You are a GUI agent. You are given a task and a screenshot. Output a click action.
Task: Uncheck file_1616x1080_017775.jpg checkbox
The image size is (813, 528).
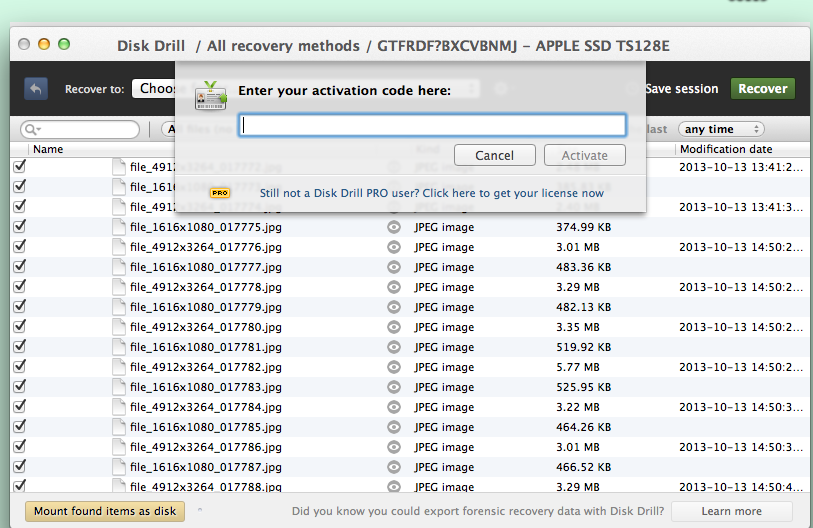click(x=20, y=227)
